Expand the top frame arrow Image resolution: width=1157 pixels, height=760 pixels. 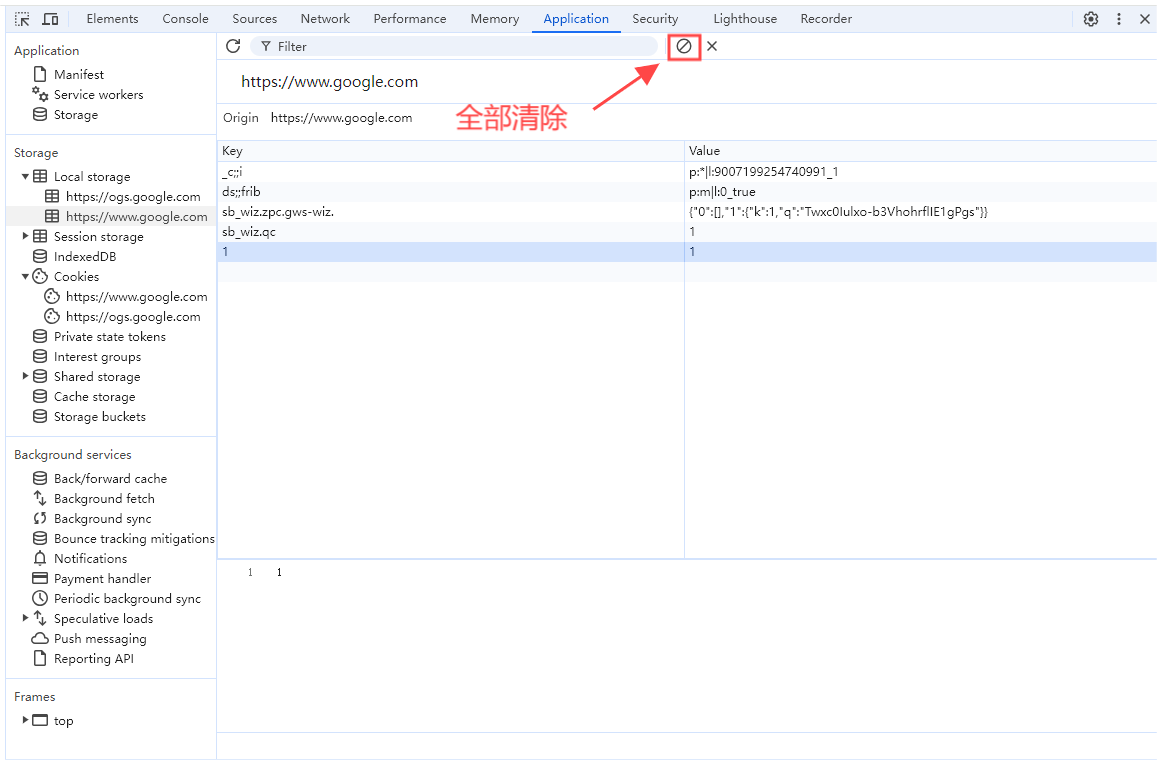(x=25, y=719)
